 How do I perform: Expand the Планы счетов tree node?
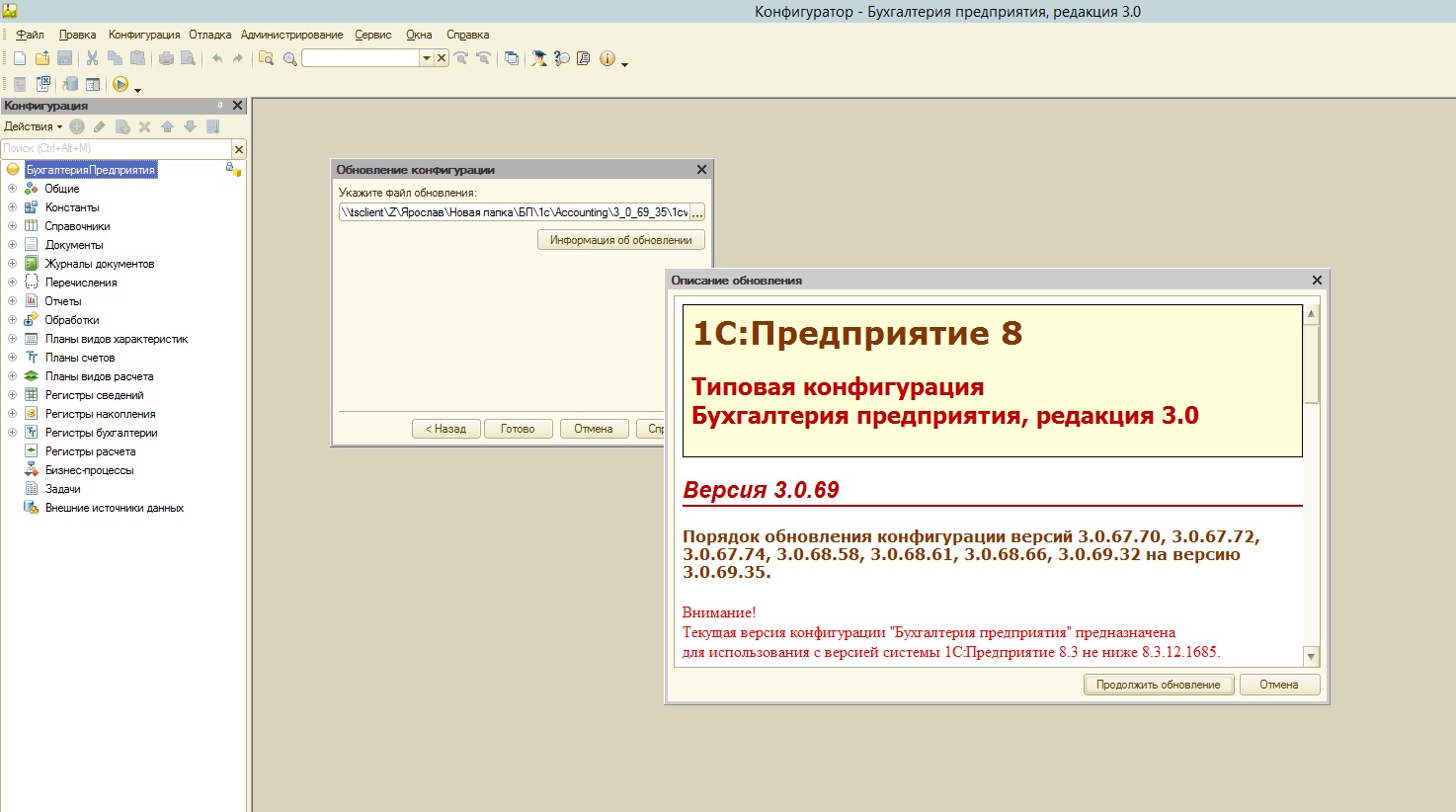point(12,358)
